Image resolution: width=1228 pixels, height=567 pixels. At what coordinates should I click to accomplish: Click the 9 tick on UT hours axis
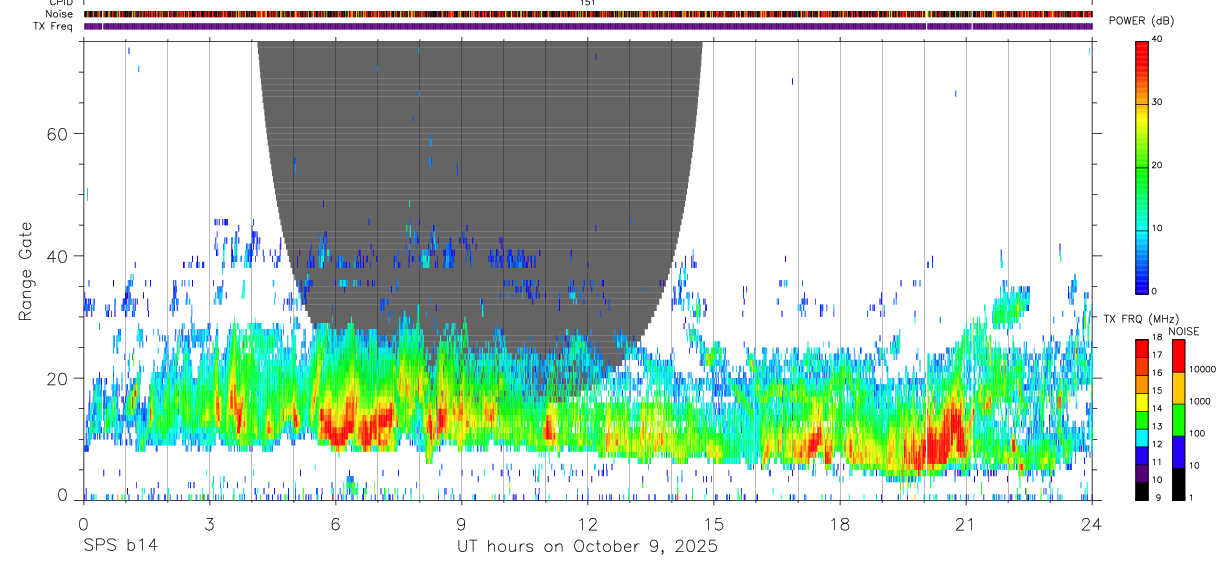point(462,523)
